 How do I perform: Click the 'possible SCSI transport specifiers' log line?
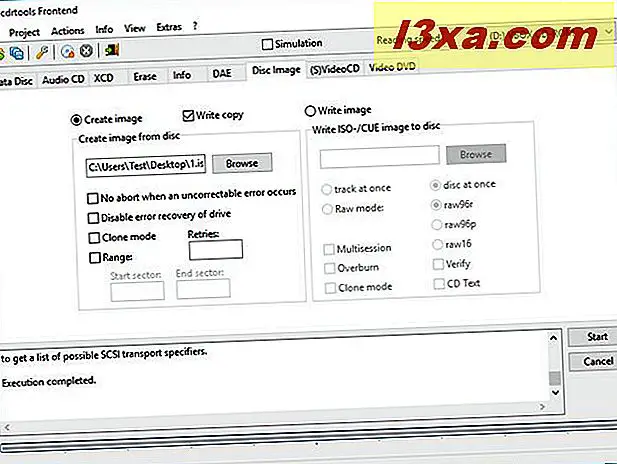104,355
